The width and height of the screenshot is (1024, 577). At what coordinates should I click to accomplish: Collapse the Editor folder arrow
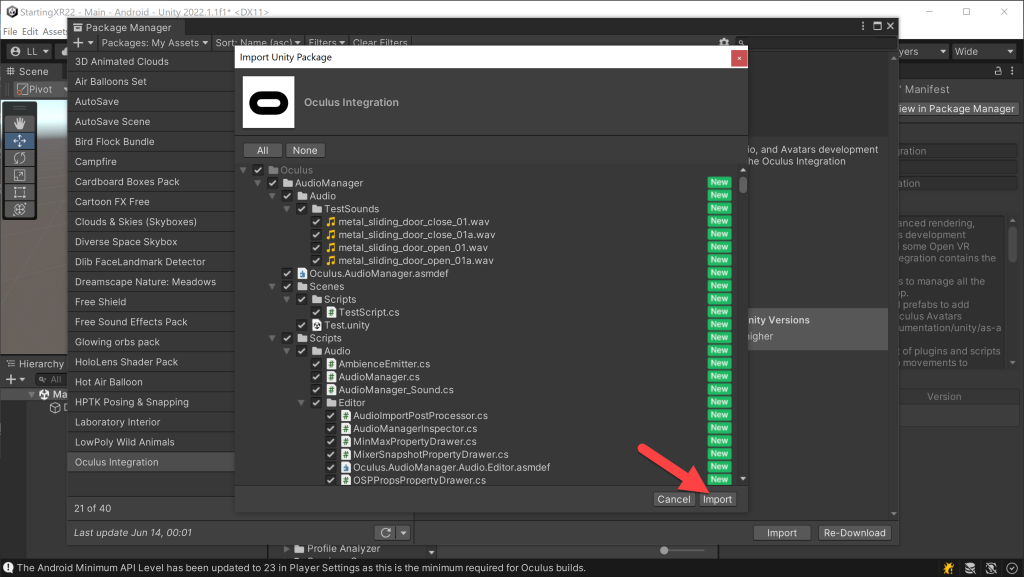[x=301, y=403]
